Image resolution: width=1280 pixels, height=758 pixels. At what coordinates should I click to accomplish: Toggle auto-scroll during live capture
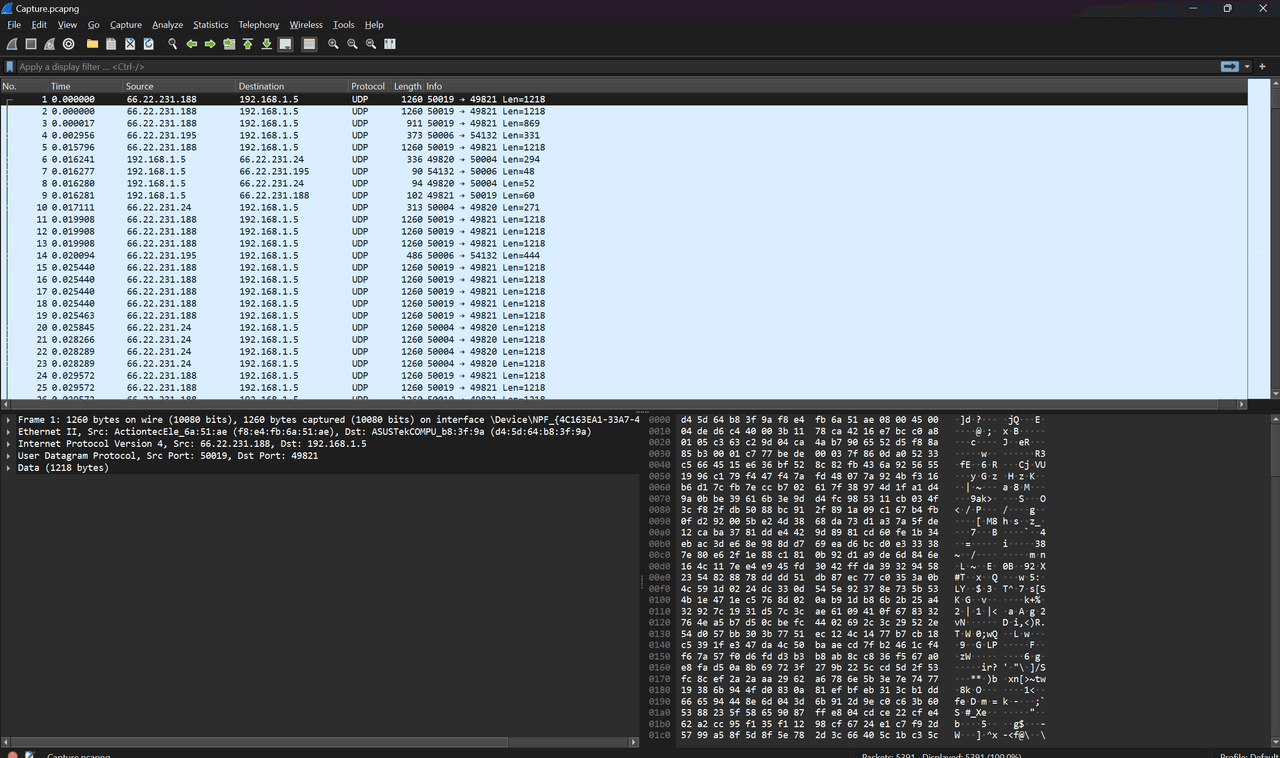tap(286, 44)
